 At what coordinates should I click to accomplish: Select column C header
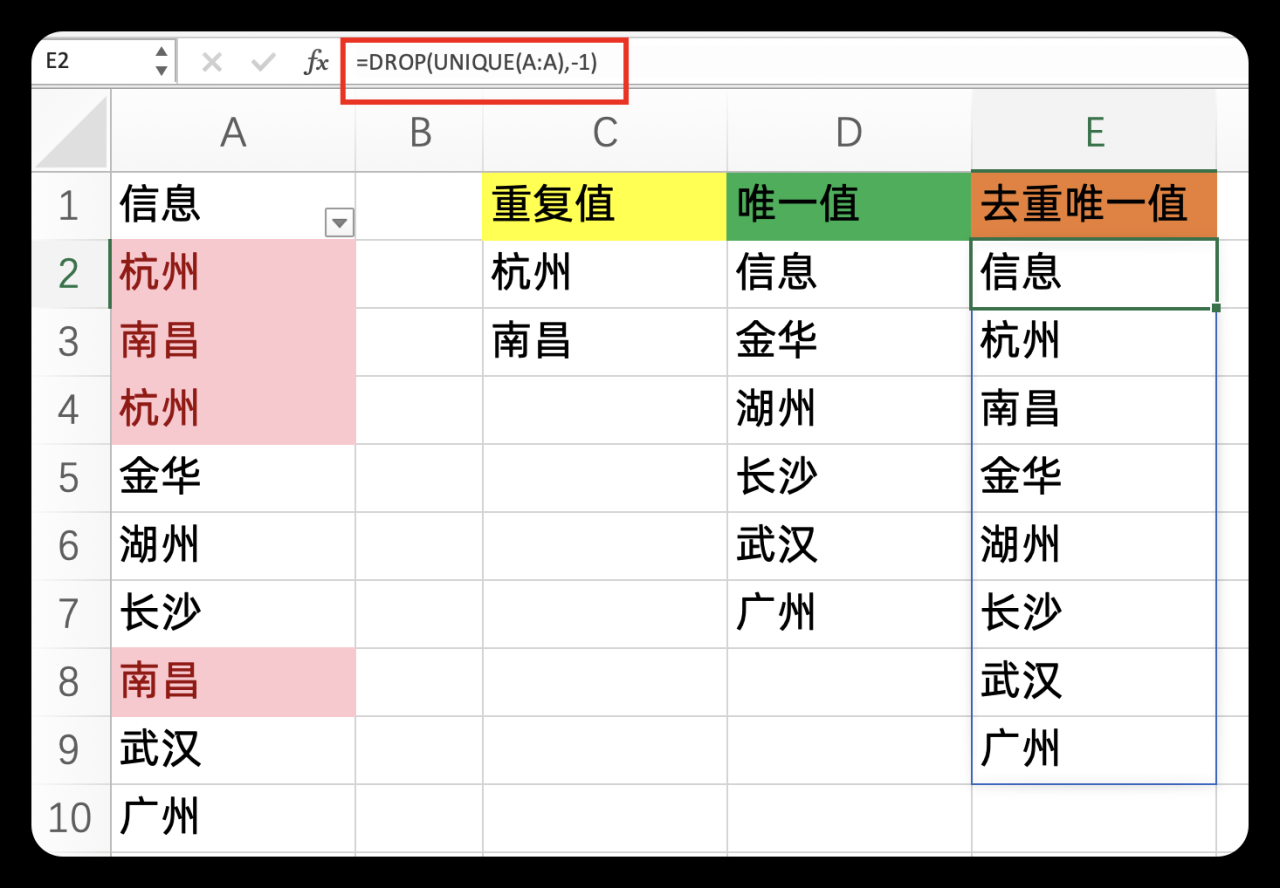coord(605,131)
